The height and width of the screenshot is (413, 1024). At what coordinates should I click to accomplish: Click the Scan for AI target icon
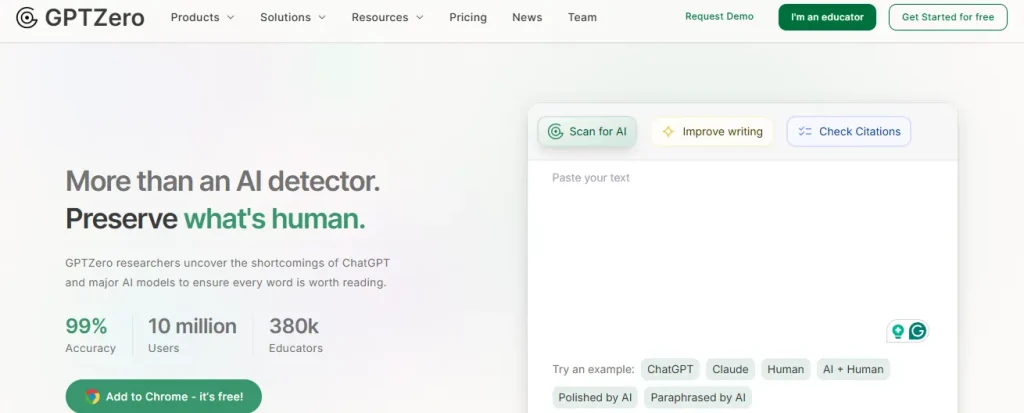tap(556, 132)
